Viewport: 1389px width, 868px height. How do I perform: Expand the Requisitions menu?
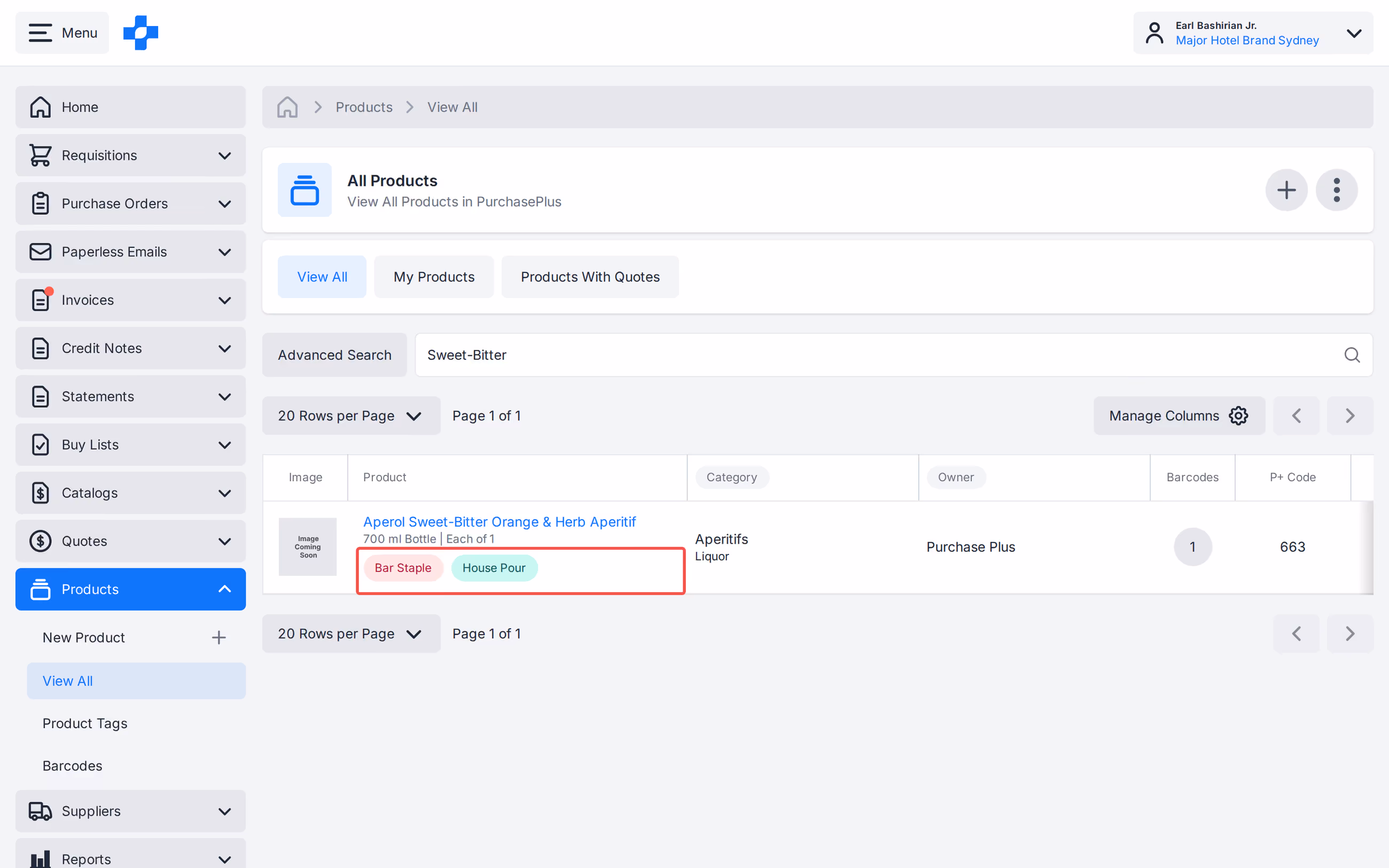pos(130,155)
